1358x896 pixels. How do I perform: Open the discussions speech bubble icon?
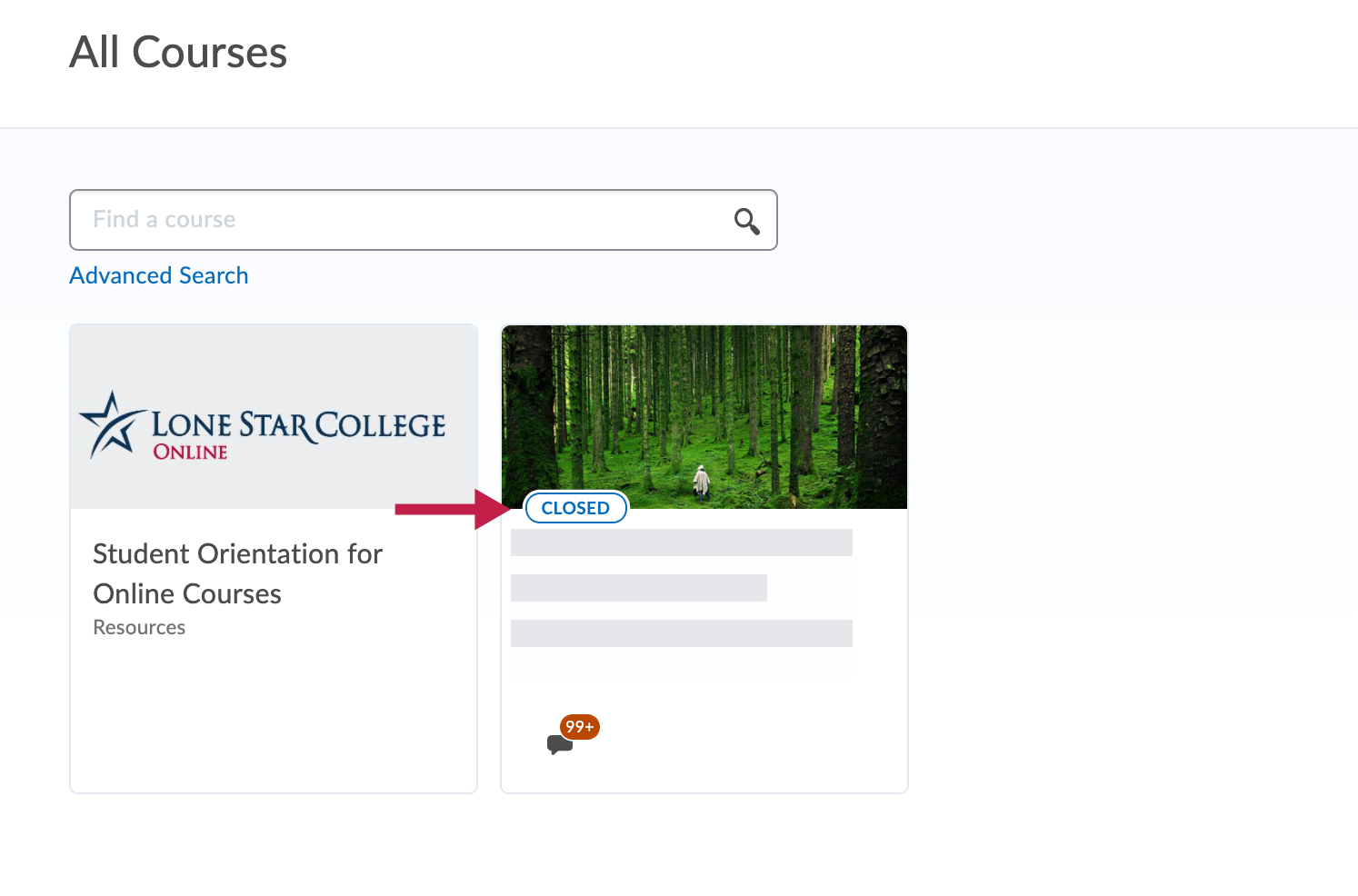tap(558, 745)
